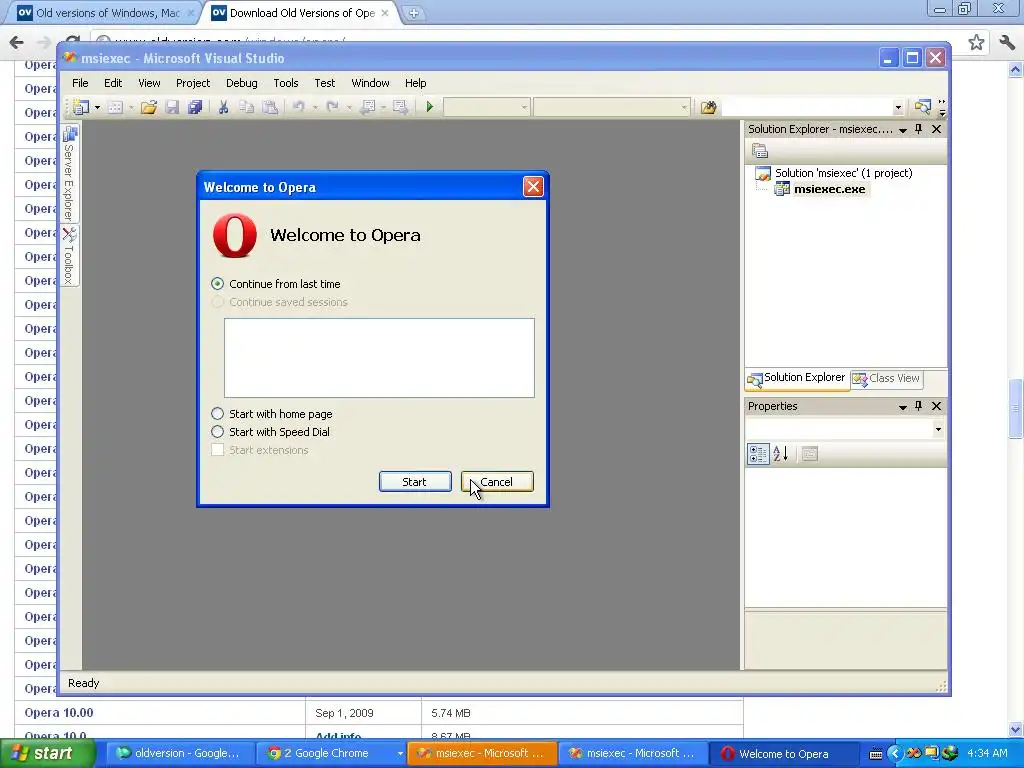Screen dimensions: 1024x768
Task: Select Solution 'msiexec' node in tree
Action: coord(834,173)
